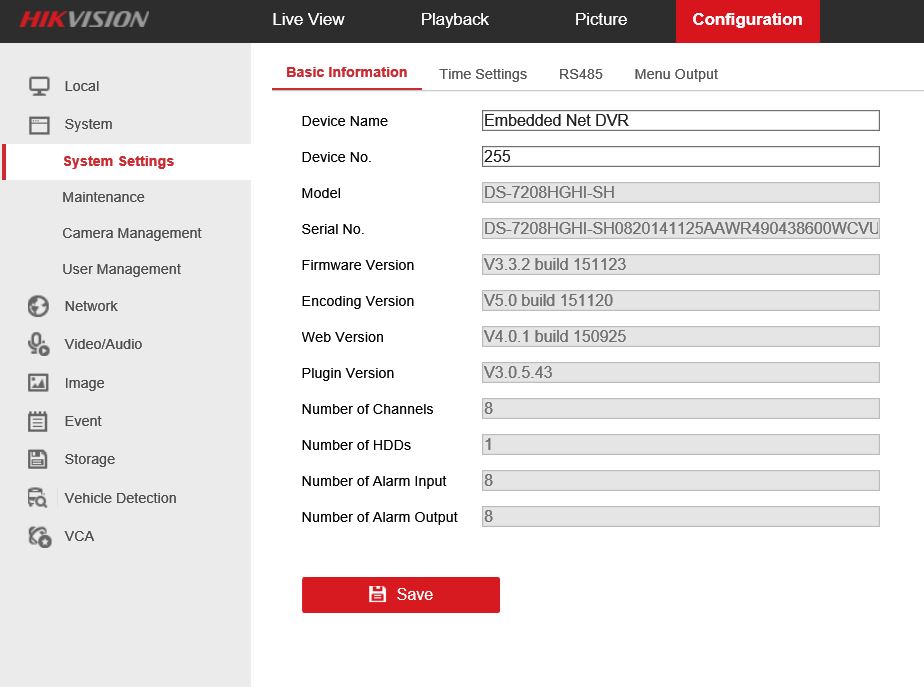Open the Maintenance settings page
924x687 pixels.
coord(103,197)
